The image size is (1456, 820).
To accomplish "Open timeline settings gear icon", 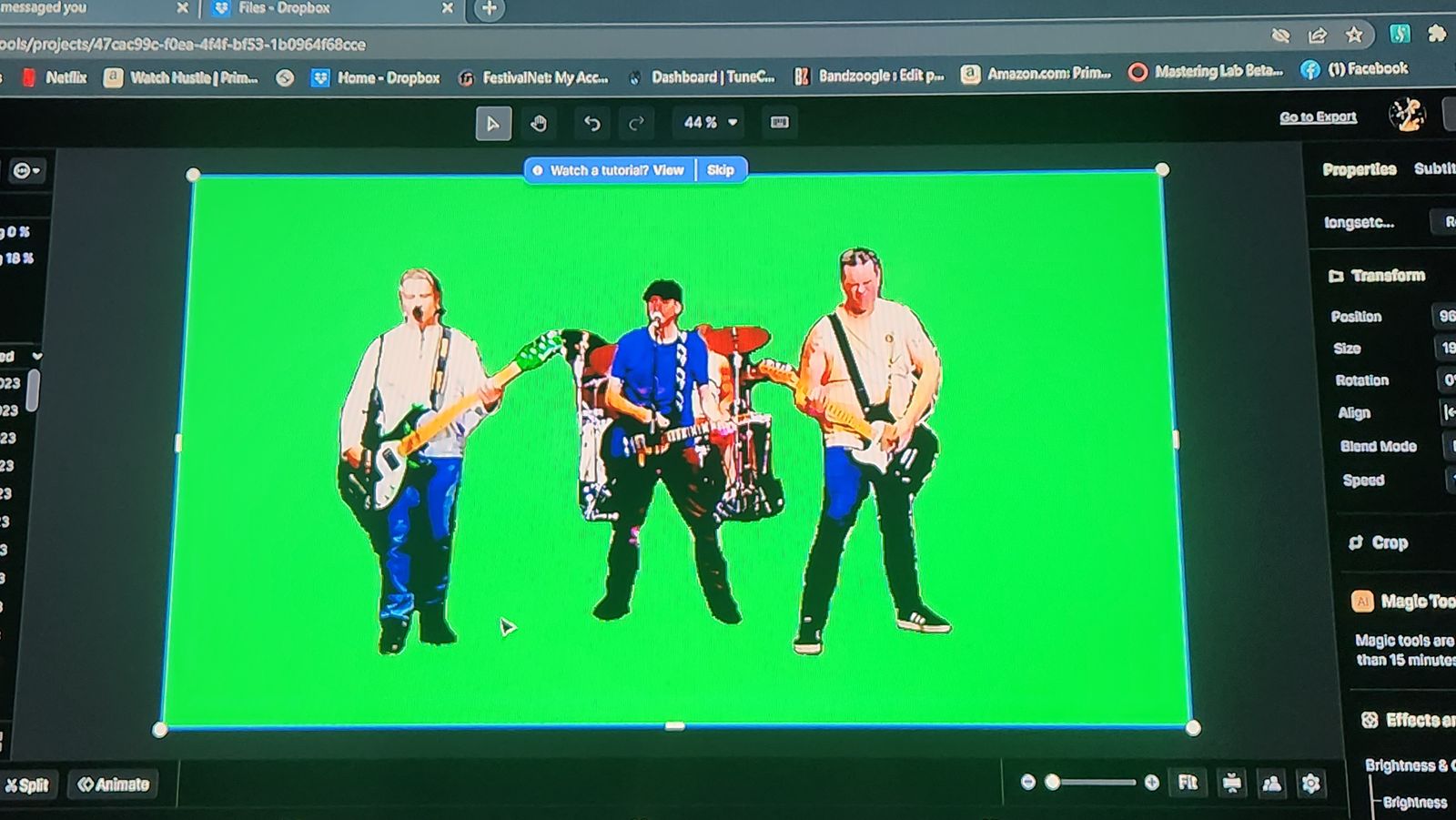I will pos(1310,784).
